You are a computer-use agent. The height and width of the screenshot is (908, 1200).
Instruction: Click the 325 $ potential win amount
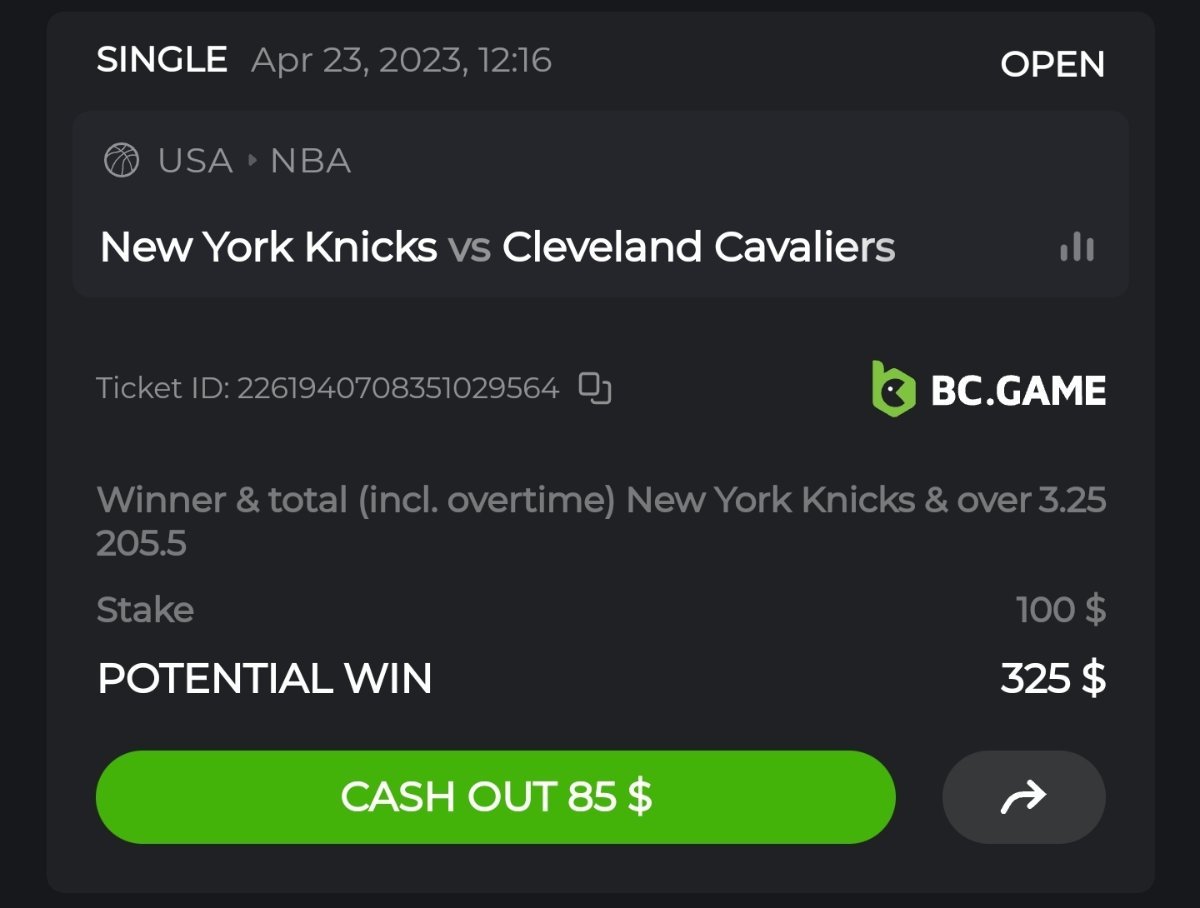click(x=1052, y=679)
